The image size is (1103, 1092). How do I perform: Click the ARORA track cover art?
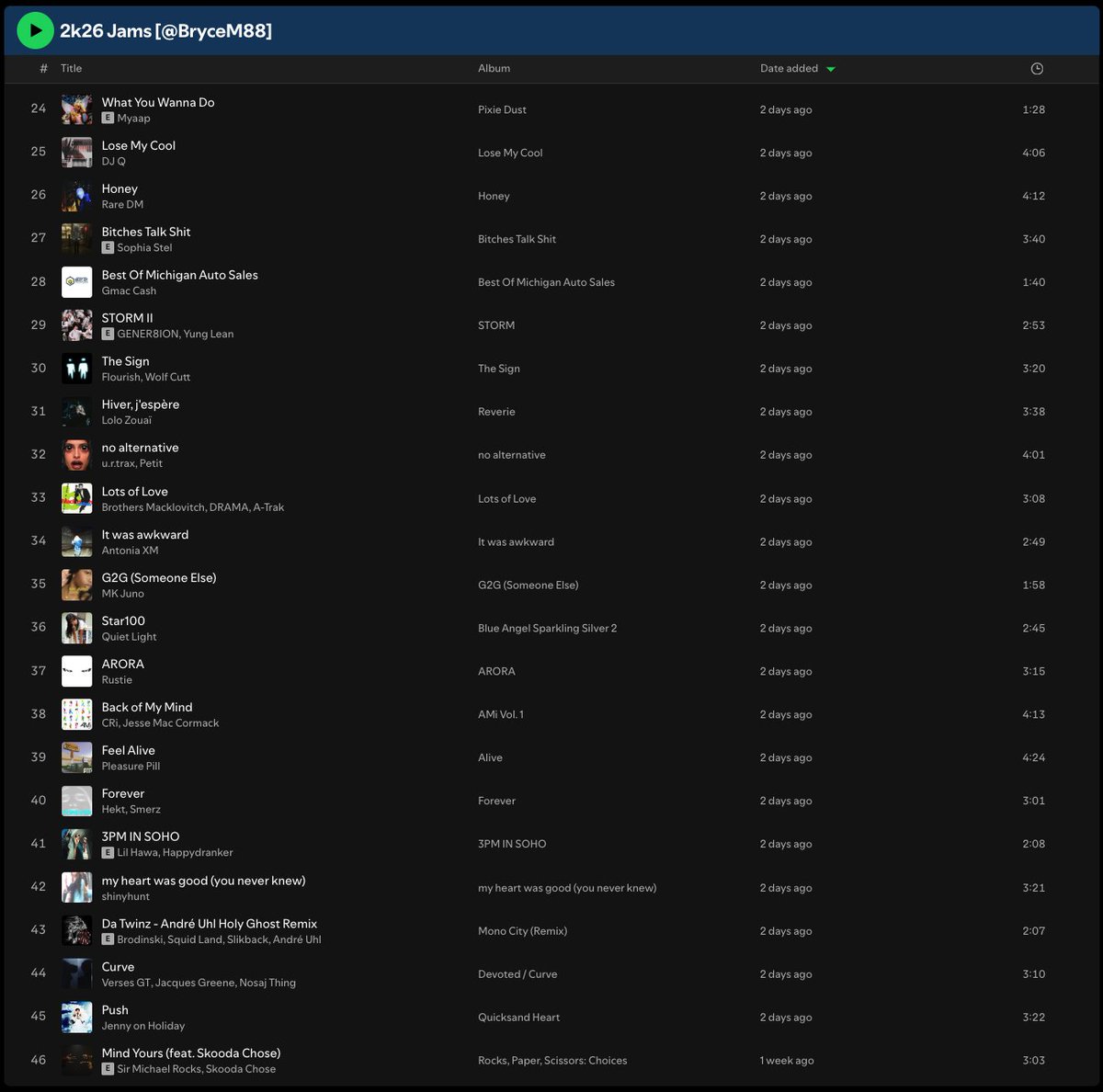[76, 671]
